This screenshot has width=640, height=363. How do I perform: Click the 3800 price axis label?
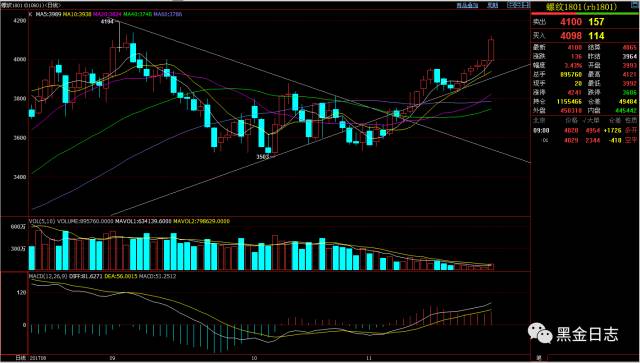[21, 98]
